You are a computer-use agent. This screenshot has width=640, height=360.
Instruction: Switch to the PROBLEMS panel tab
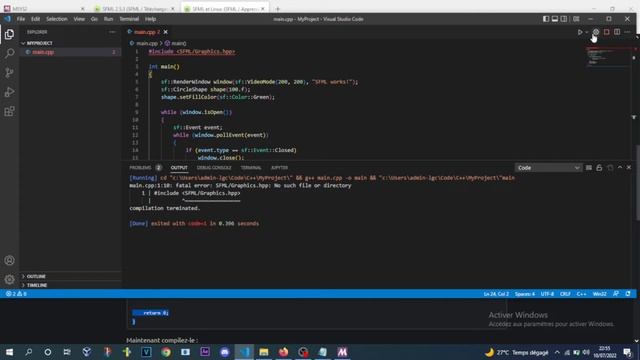(145, 168)
